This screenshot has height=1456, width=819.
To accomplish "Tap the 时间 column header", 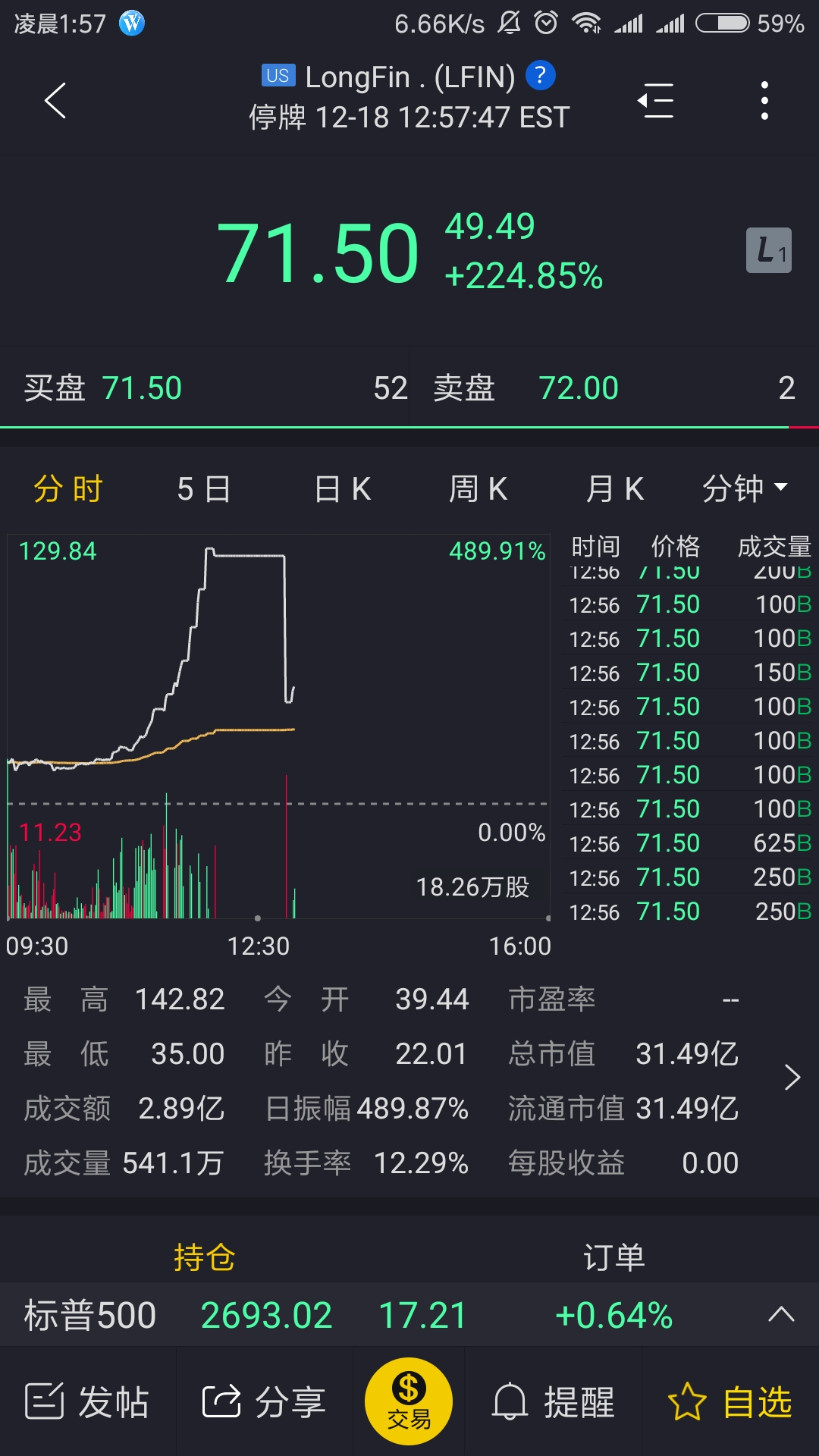I will (595, 546).
